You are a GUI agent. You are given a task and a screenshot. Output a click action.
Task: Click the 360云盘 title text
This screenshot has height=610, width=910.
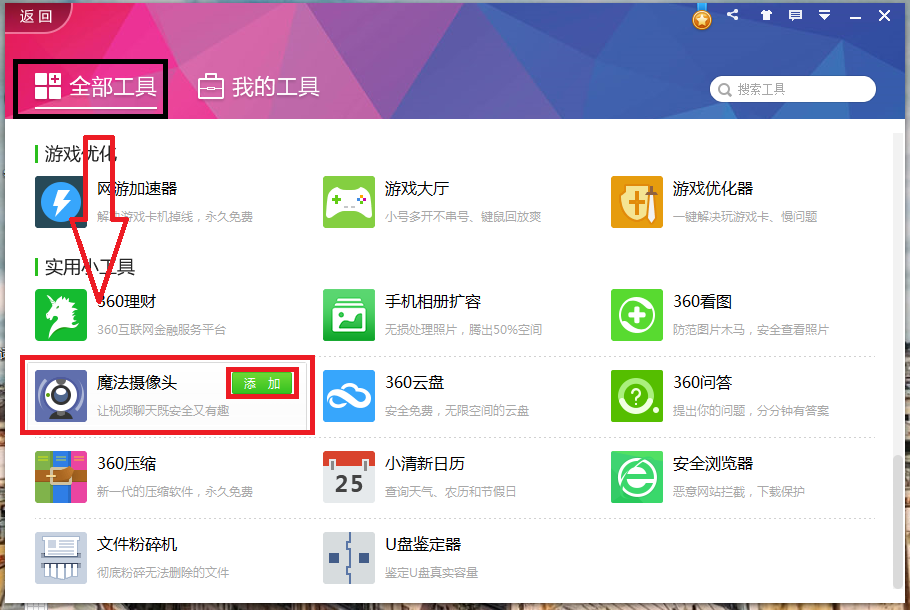click(x=414, y=382)
